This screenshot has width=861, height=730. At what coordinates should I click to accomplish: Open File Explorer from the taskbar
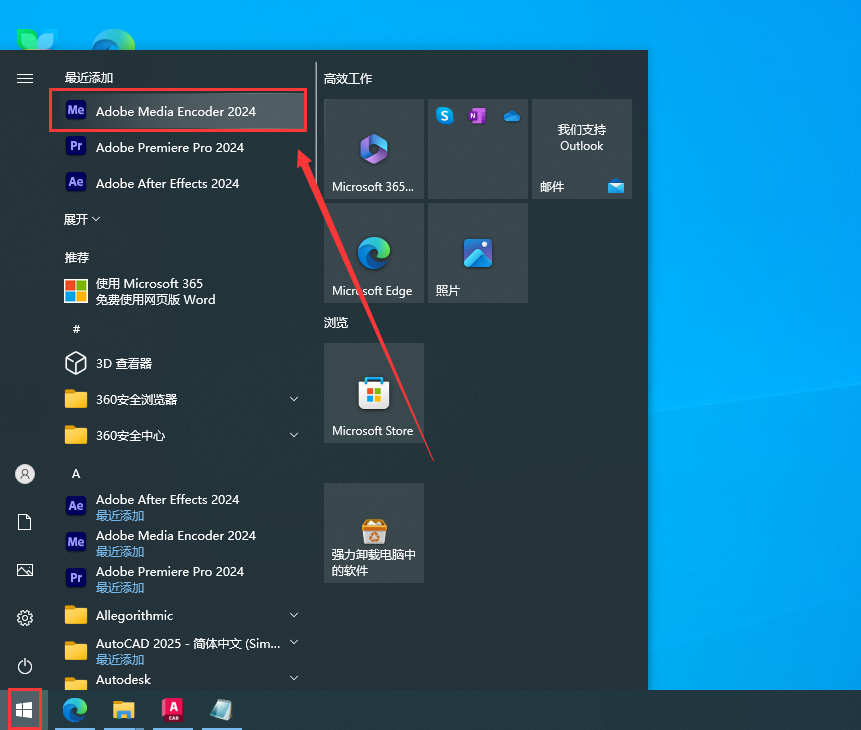coord(124,710)
